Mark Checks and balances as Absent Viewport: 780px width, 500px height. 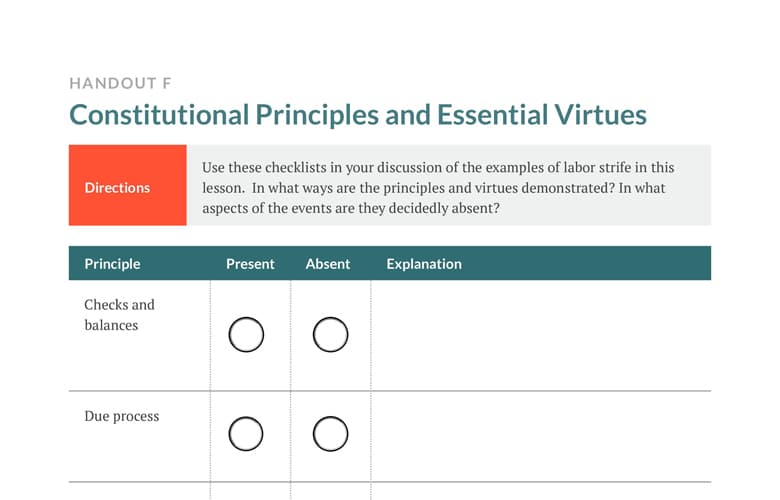pyautogui.click(x=330, y=334)
